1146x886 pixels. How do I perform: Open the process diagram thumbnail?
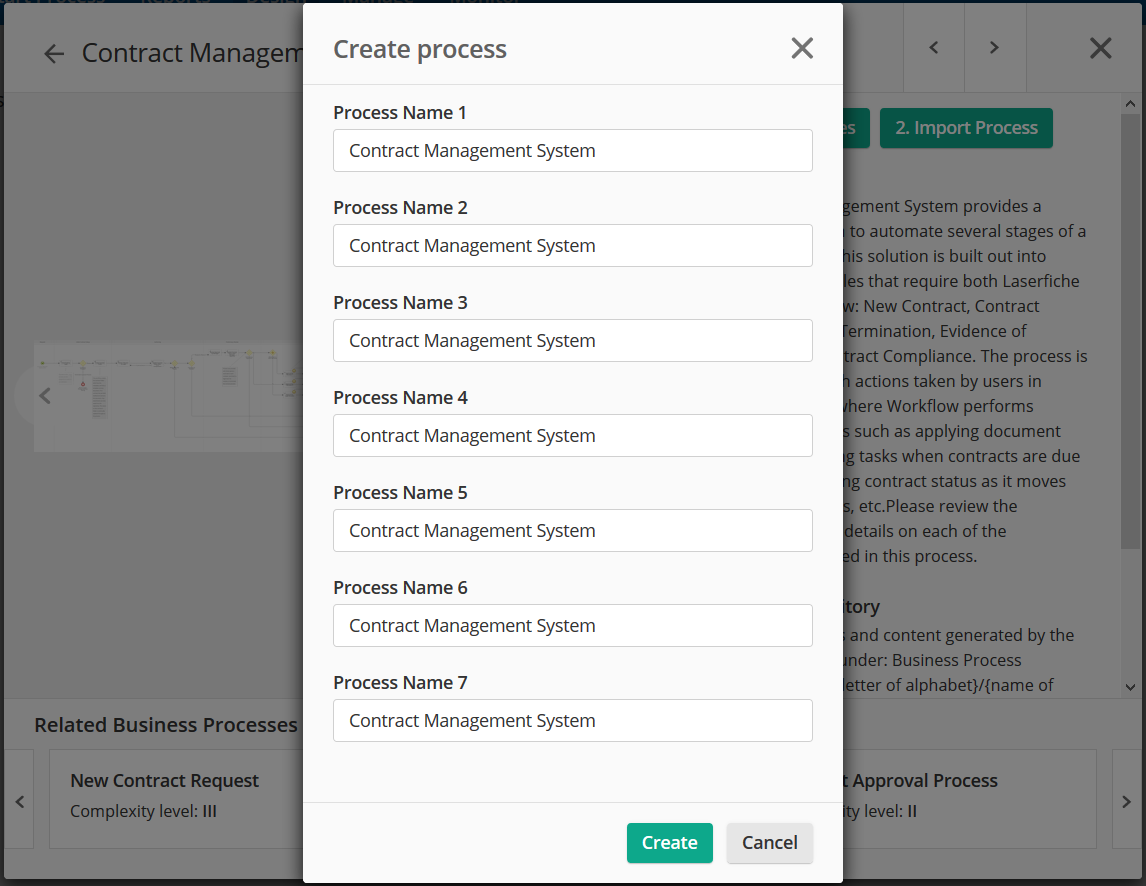coord(170,396)
